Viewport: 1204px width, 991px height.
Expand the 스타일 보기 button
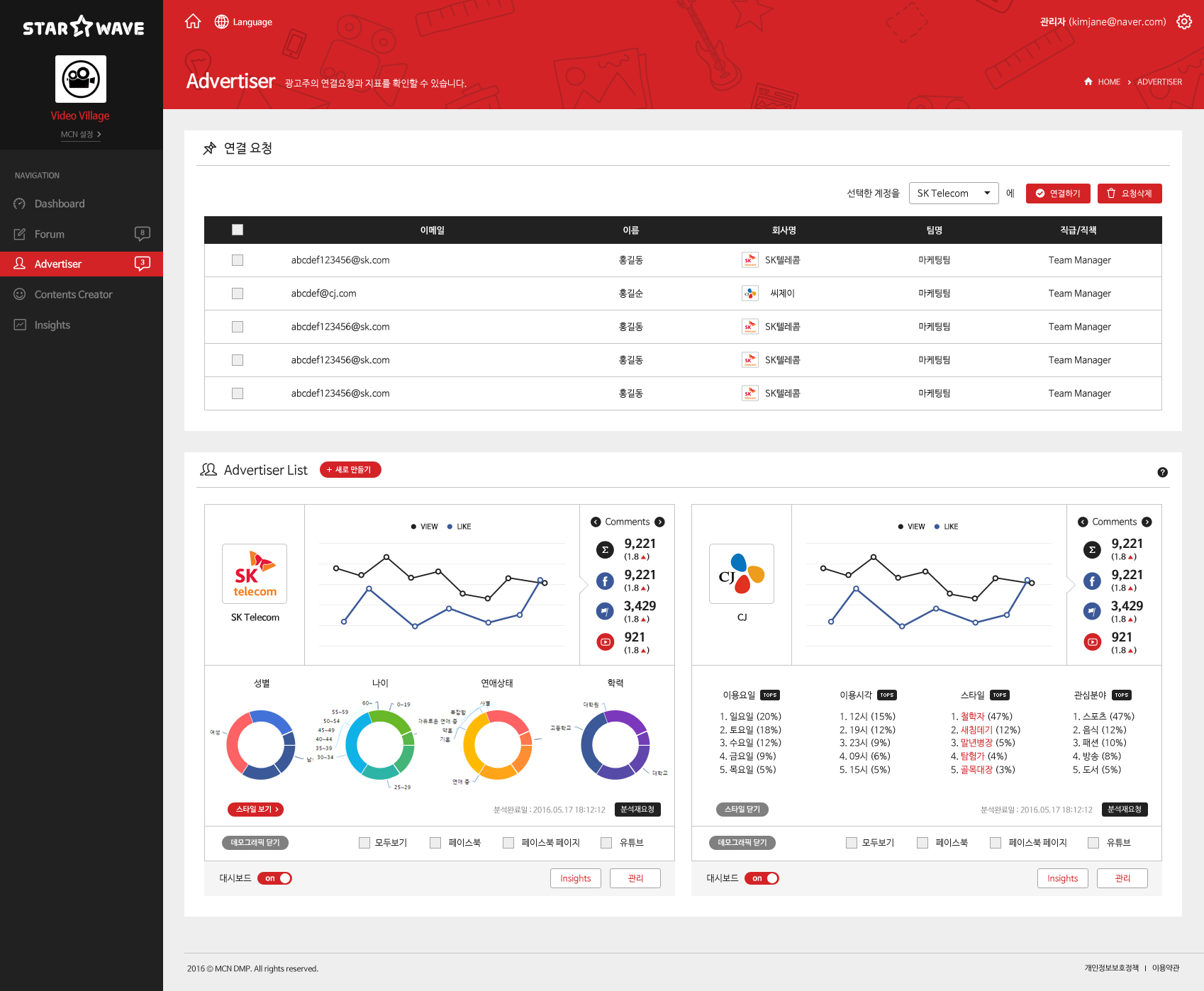point(256,810)
